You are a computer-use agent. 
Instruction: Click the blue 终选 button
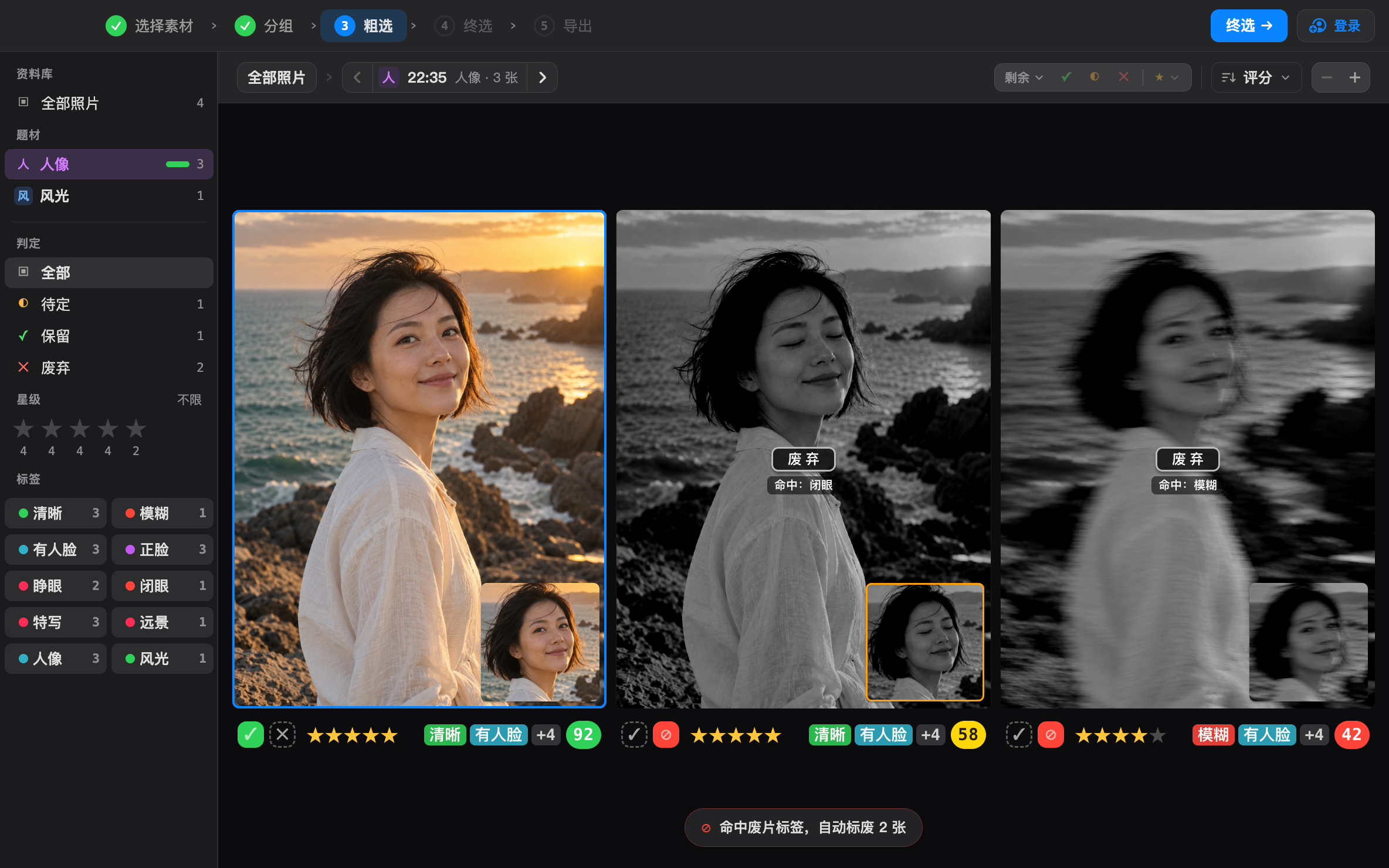pos(1249,26)
